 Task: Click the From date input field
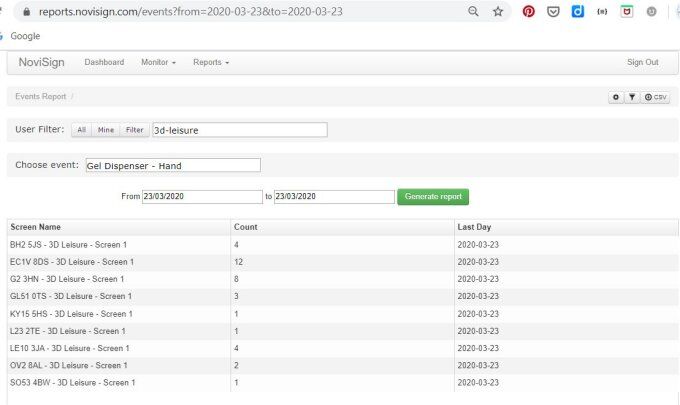[x=202, y=197]
